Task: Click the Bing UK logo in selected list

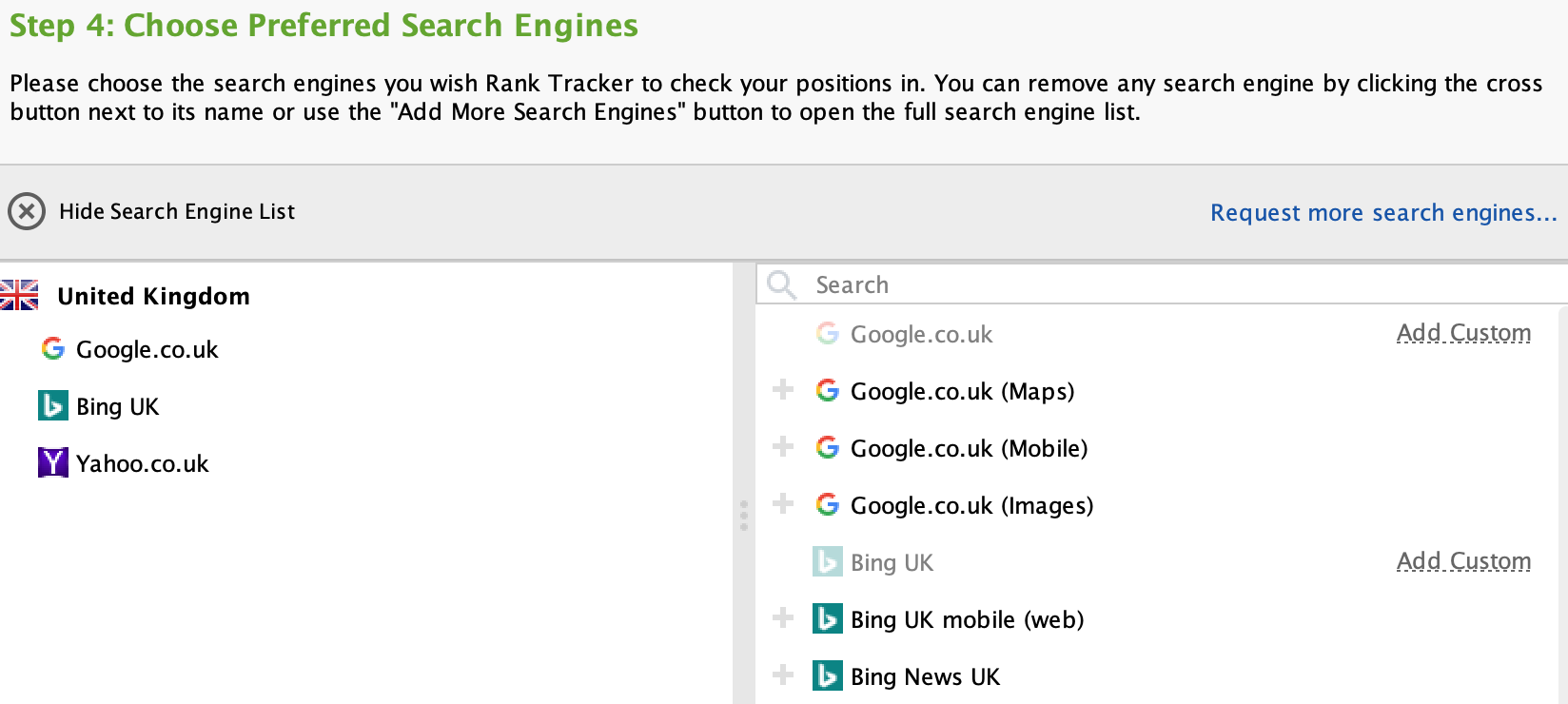Action: pos(53,406)
